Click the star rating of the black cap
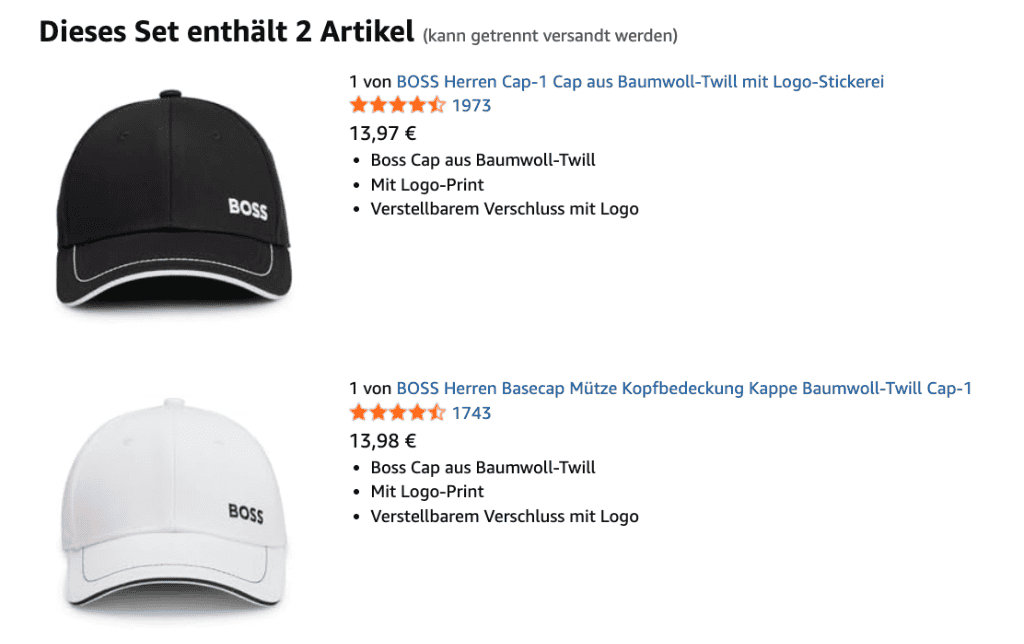This screenshot has height=644, width=1024. (x=398, y=105)
